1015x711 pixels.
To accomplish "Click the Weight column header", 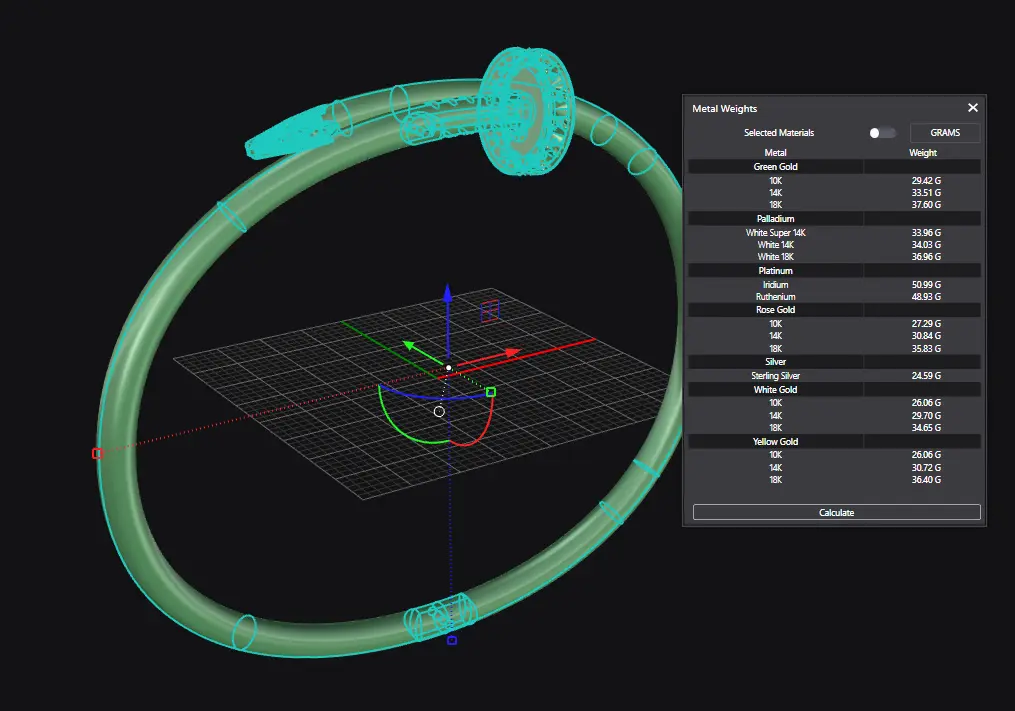I will [x=922, y=153].
